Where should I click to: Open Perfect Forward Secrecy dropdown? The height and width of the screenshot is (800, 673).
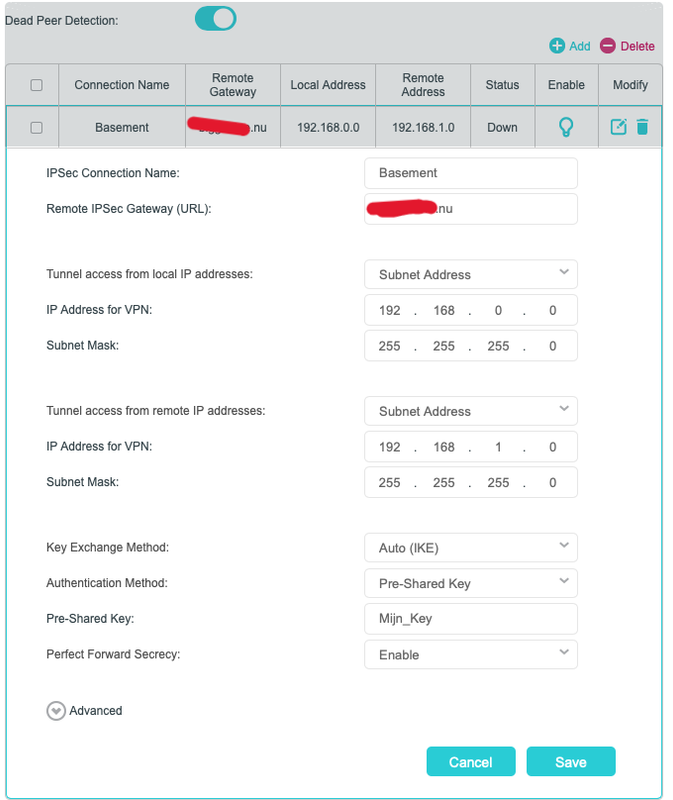[x=471, y=655]
